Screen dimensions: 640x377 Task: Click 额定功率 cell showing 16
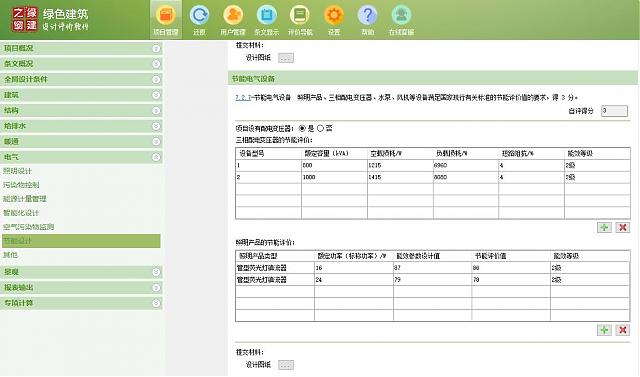click(x=354, y=268)
